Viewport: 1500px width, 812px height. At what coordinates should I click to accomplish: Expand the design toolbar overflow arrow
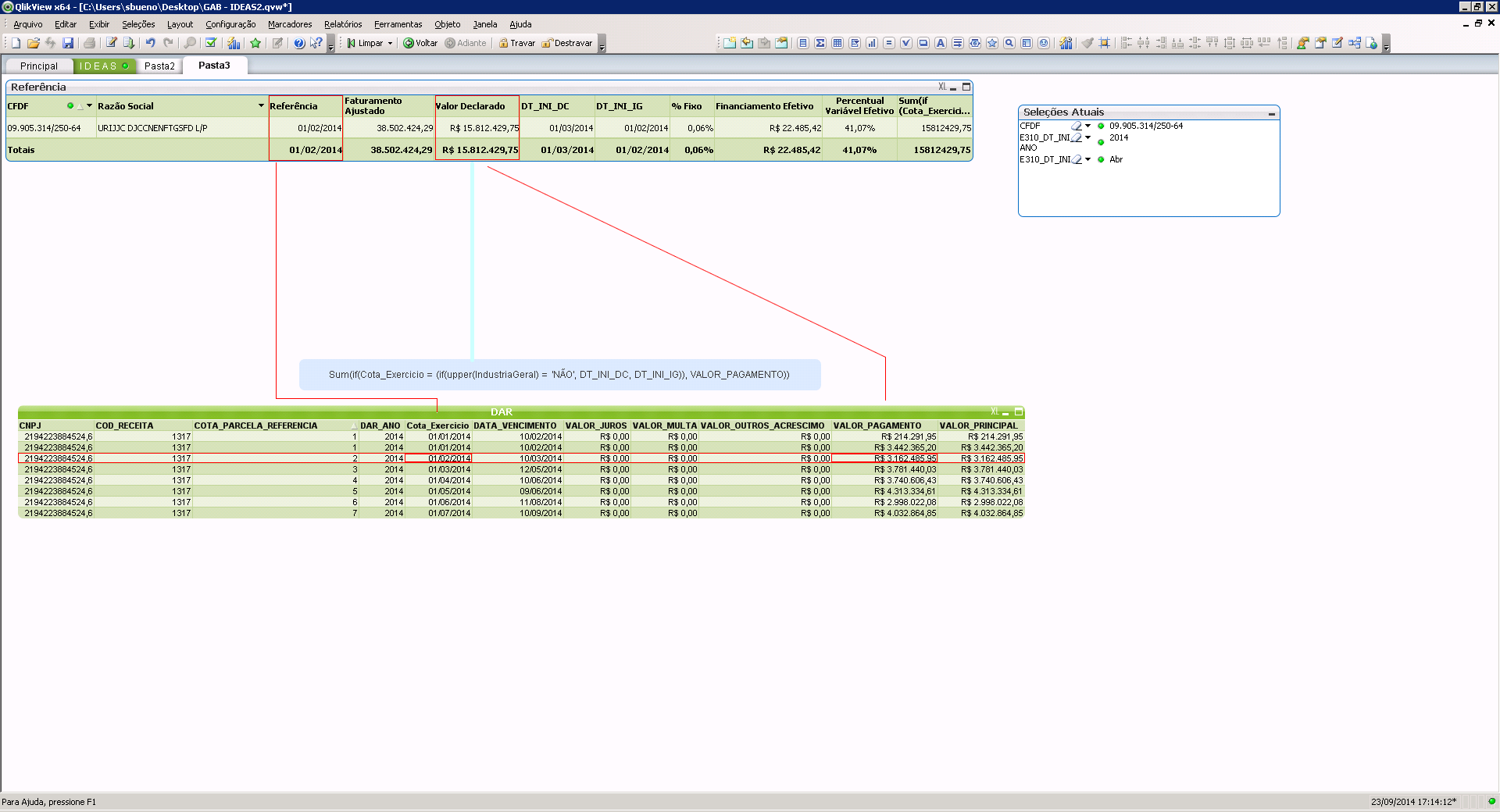coord(1387,45)
